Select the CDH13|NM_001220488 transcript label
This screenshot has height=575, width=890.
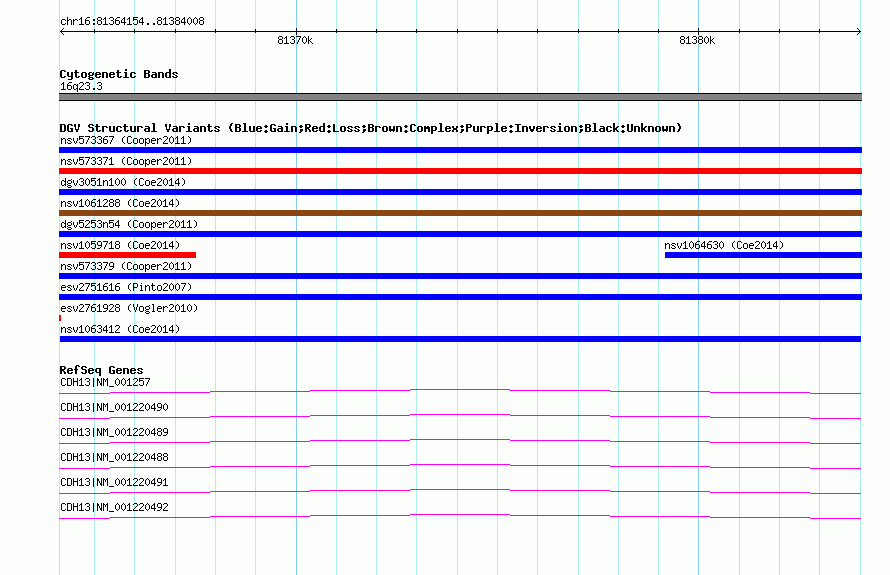point(114,458)
